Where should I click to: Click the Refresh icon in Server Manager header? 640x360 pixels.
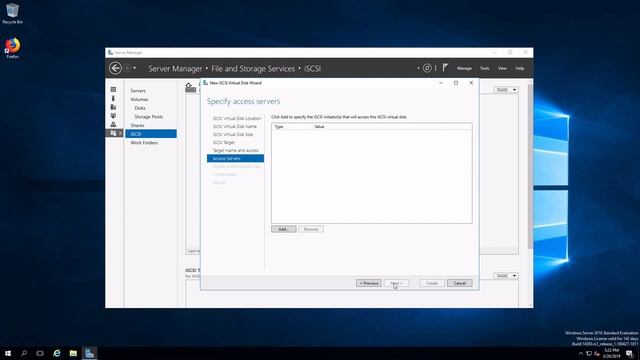click(427, 68)
